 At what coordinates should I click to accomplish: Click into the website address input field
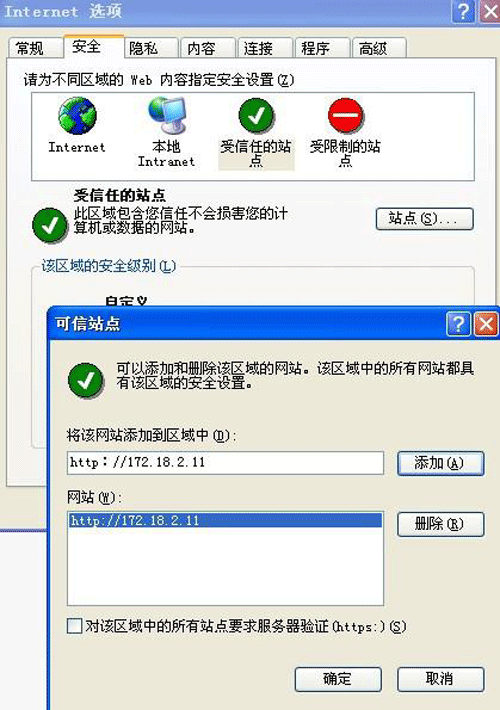click(x=226, y=462)
